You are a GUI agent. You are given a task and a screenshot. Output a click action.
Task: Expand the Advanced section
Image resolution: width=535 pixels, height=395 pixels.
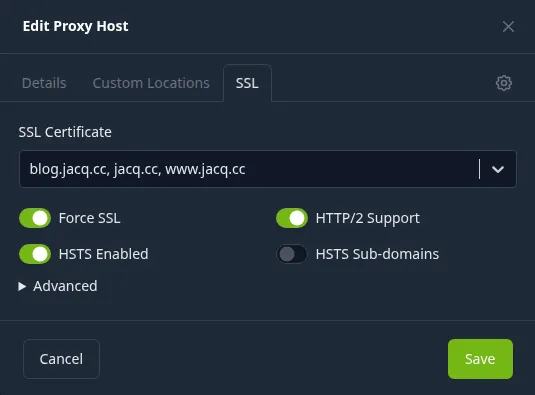[x=58, y=286]
